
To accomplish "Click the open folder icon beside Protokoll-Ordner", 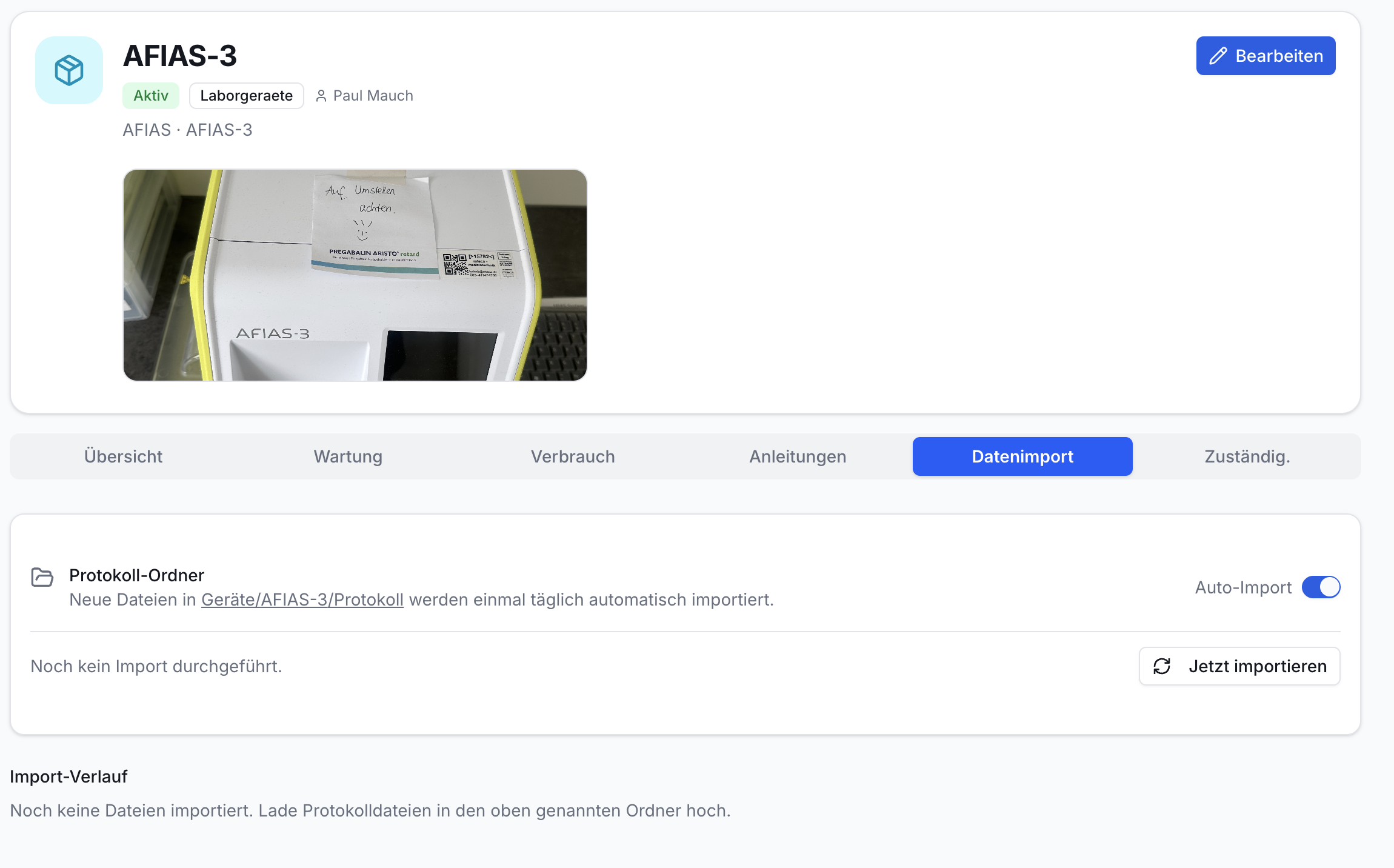I will [x=42, y=576].
